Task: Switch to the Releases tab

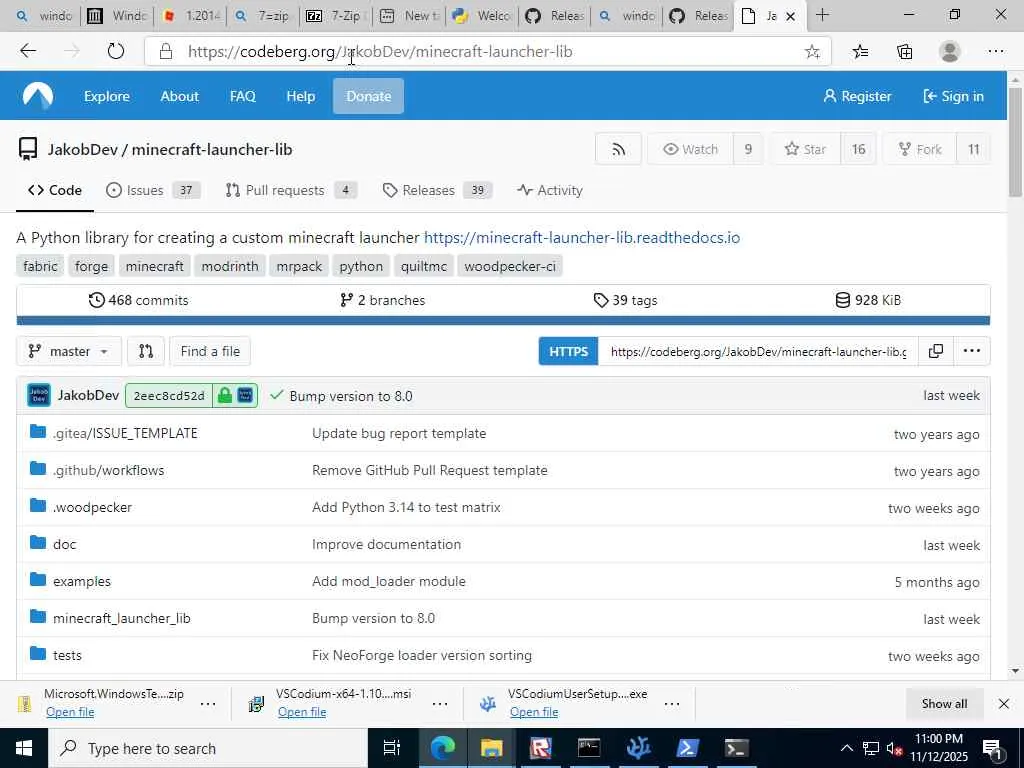Action: 437,190
